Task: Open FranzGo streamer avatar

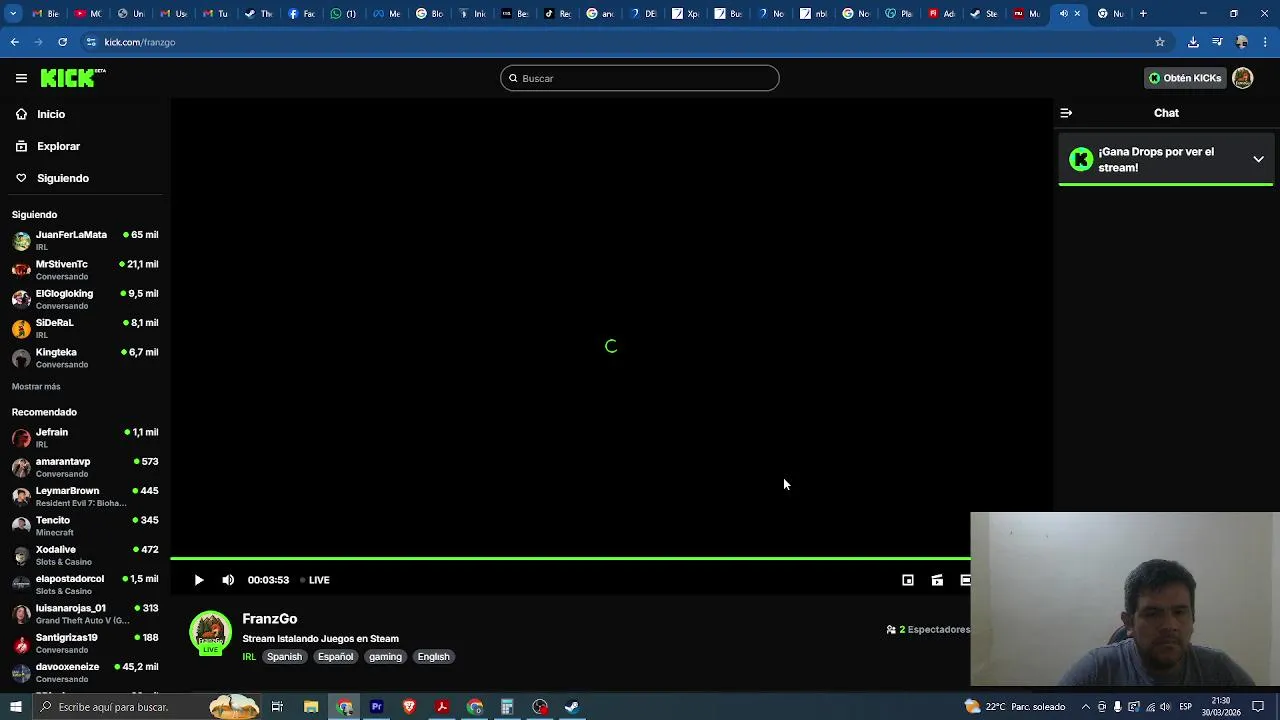Action: (x=210, y=633)
